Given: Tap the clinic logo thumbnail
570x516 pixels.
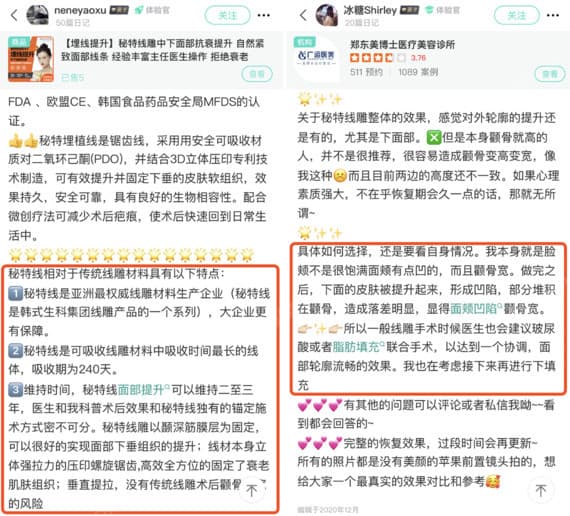Looking at the screenshot, I should 316,58.
